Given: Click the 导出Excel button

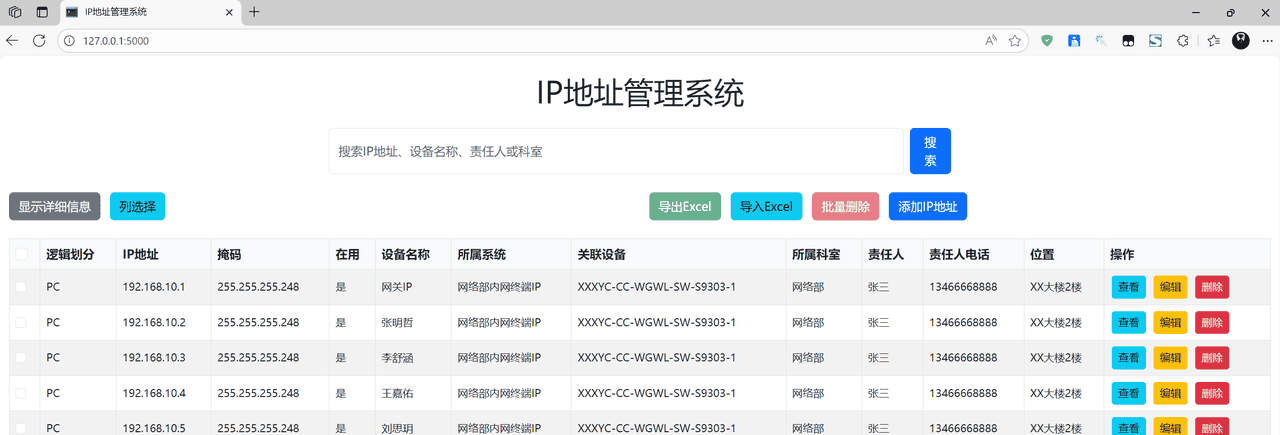Looking at the screenshot, I should [685, 207].
